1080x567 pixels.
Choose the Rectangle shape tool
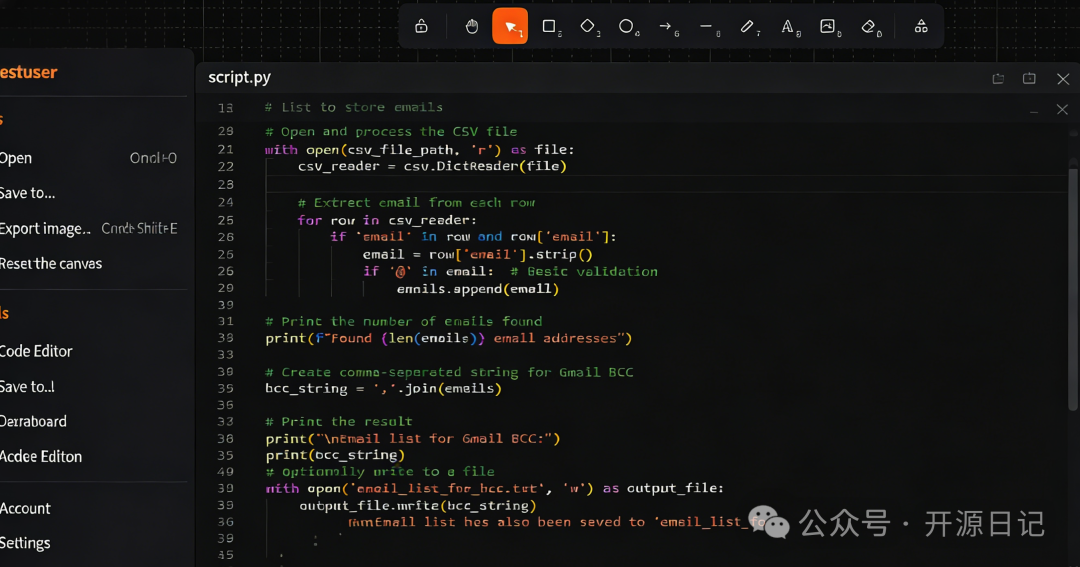549,27
